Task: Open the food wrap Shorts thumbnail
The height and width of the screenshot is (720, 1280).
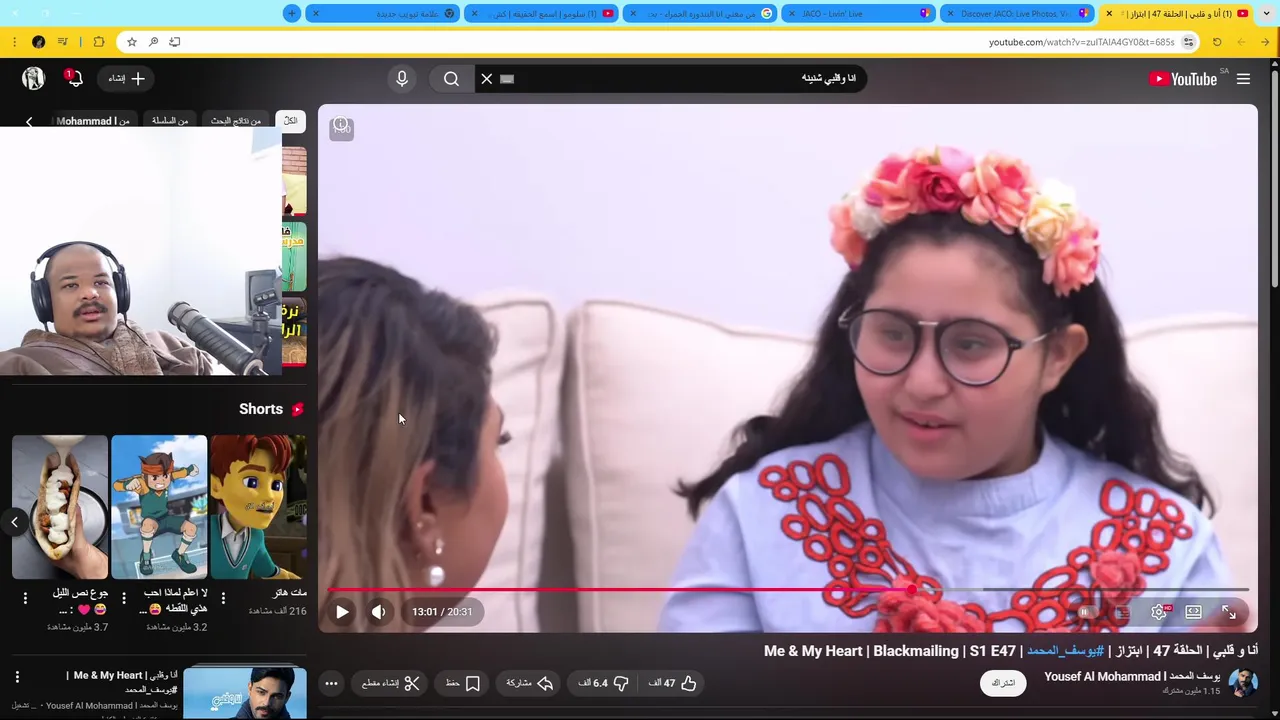Action: click(x=60, y=507)
